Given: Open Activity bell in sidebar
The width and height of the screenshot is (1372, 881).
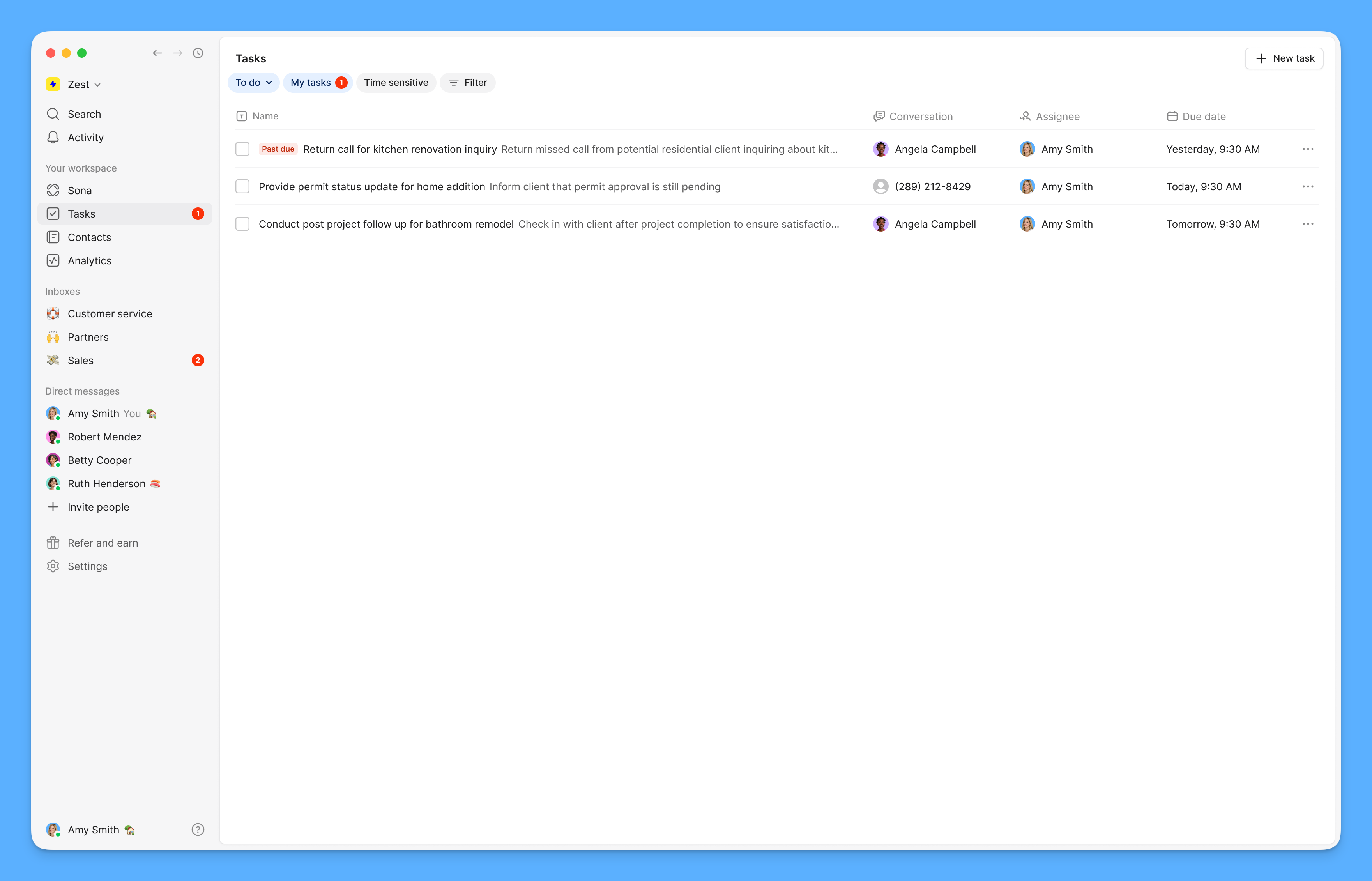Looking at the screenshot, I should point(125,137).
